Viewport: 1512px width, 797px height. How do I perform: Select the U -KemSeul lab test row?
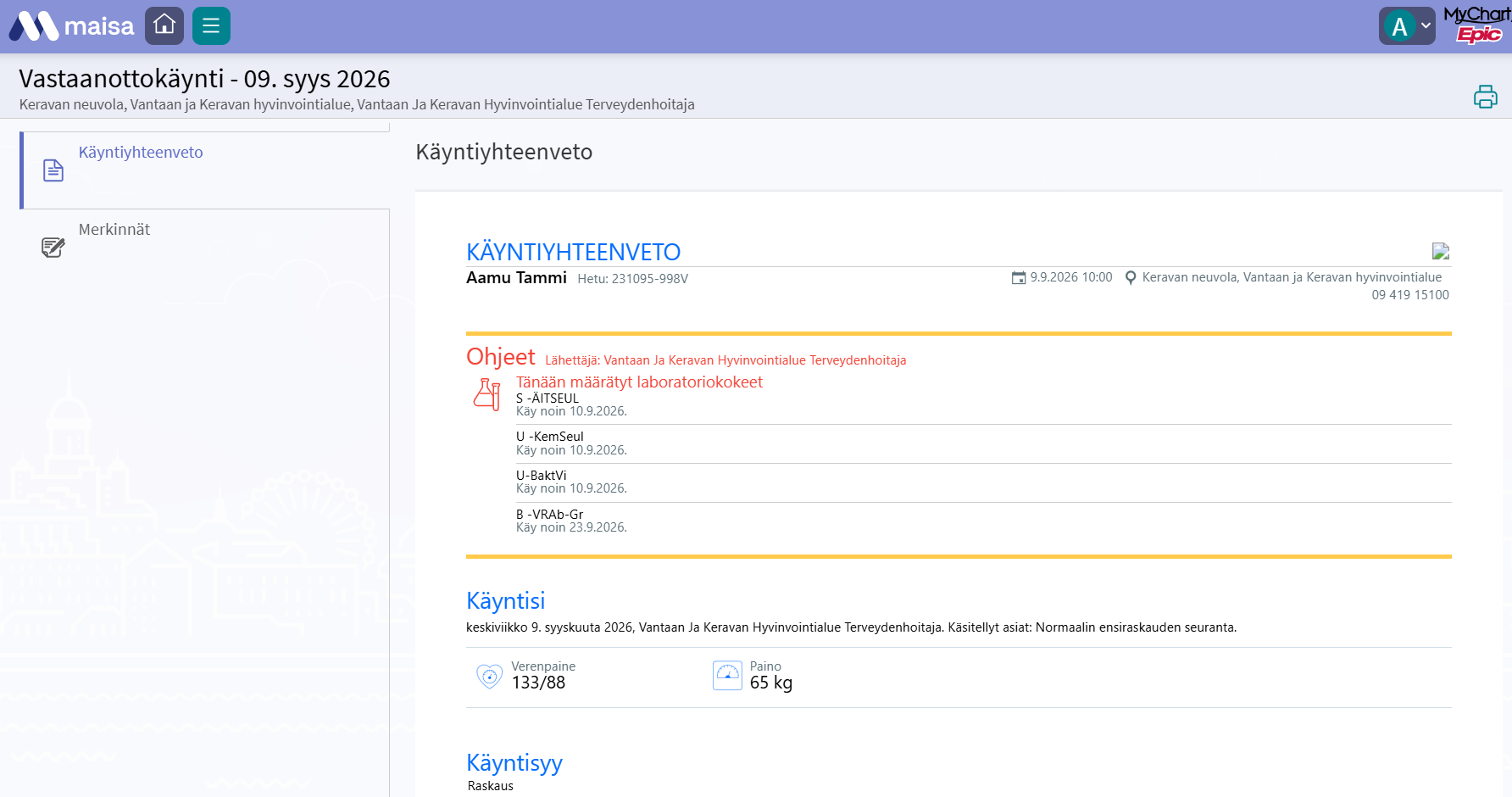pos(983,443)
